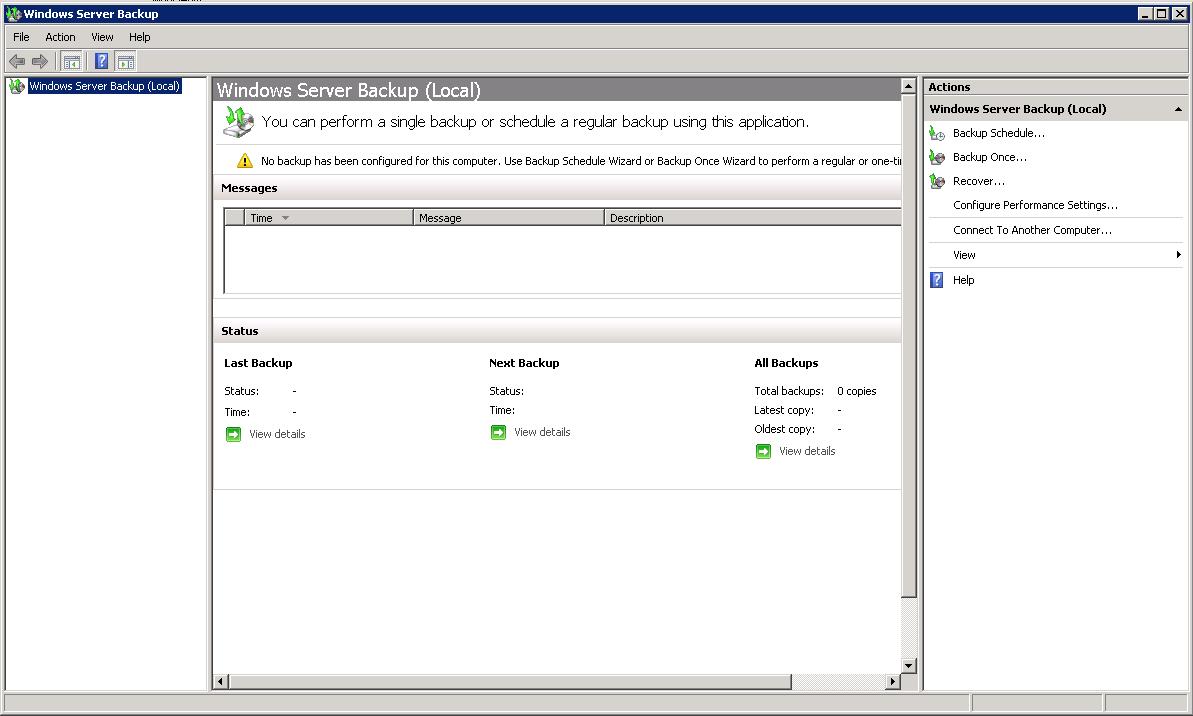Click the Messages section heading
1193x716 pixels.
pyautogui.click(x=249, y=188)
